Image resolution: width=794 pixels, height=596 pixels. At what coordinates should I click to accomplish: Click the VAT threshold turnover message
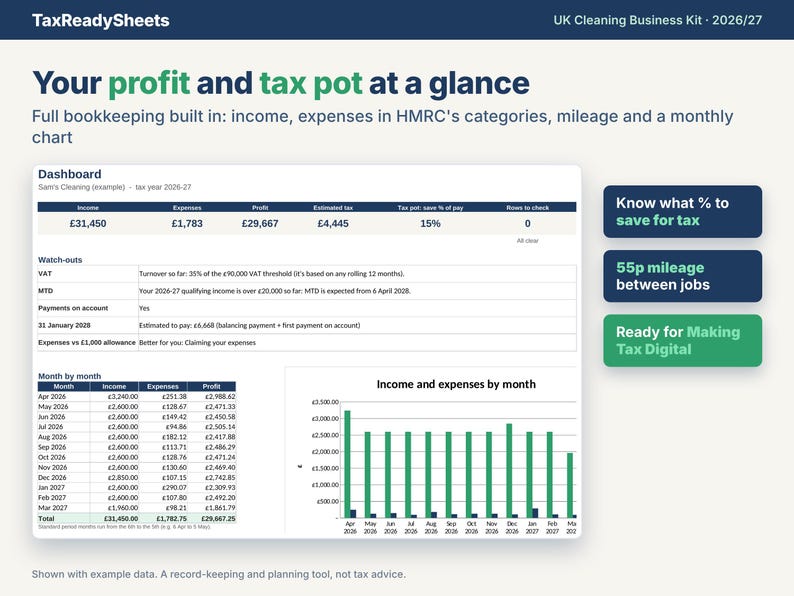(x=271, y=273)
